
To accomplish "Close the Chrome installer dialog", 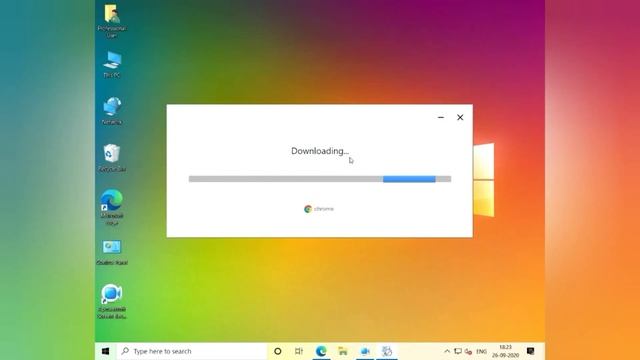I will [460, 118].
